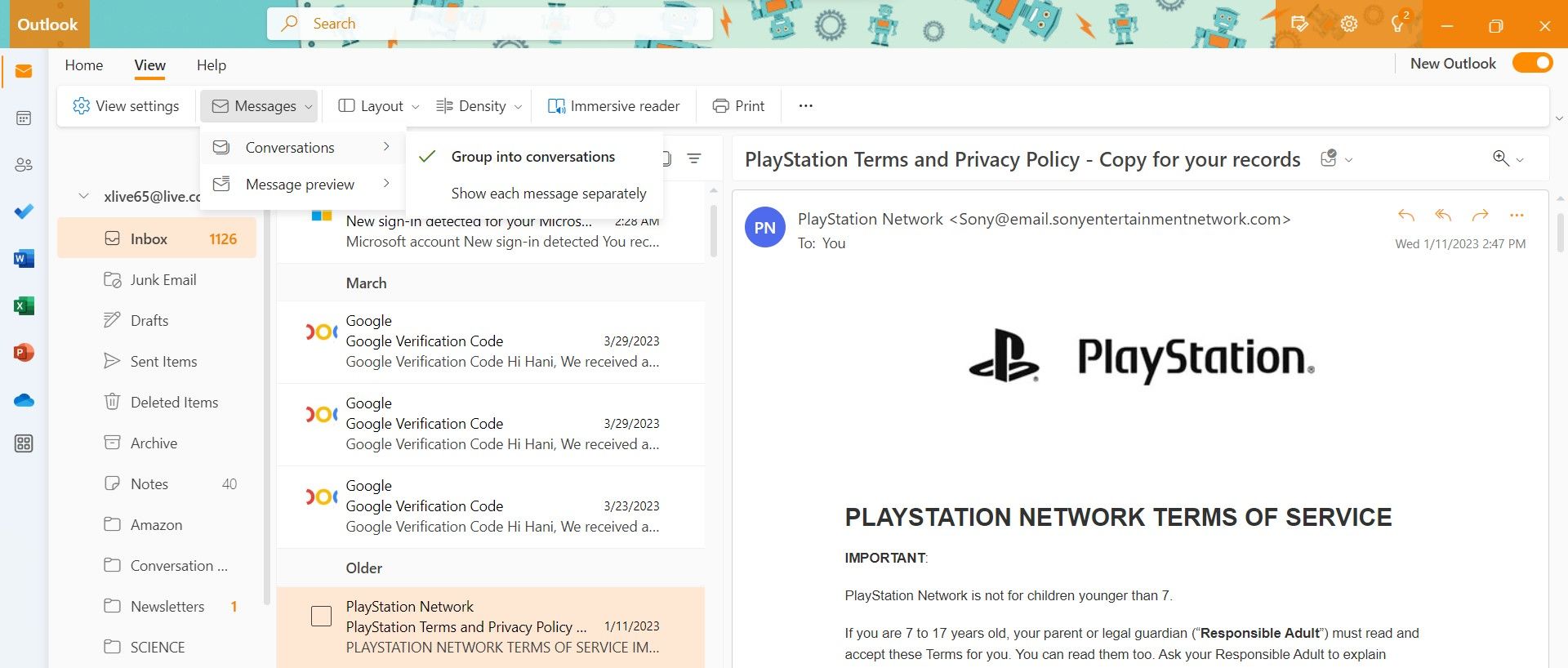Launch PowerPoint from the app rail
1568x668 pixels.
click(24, 352)
